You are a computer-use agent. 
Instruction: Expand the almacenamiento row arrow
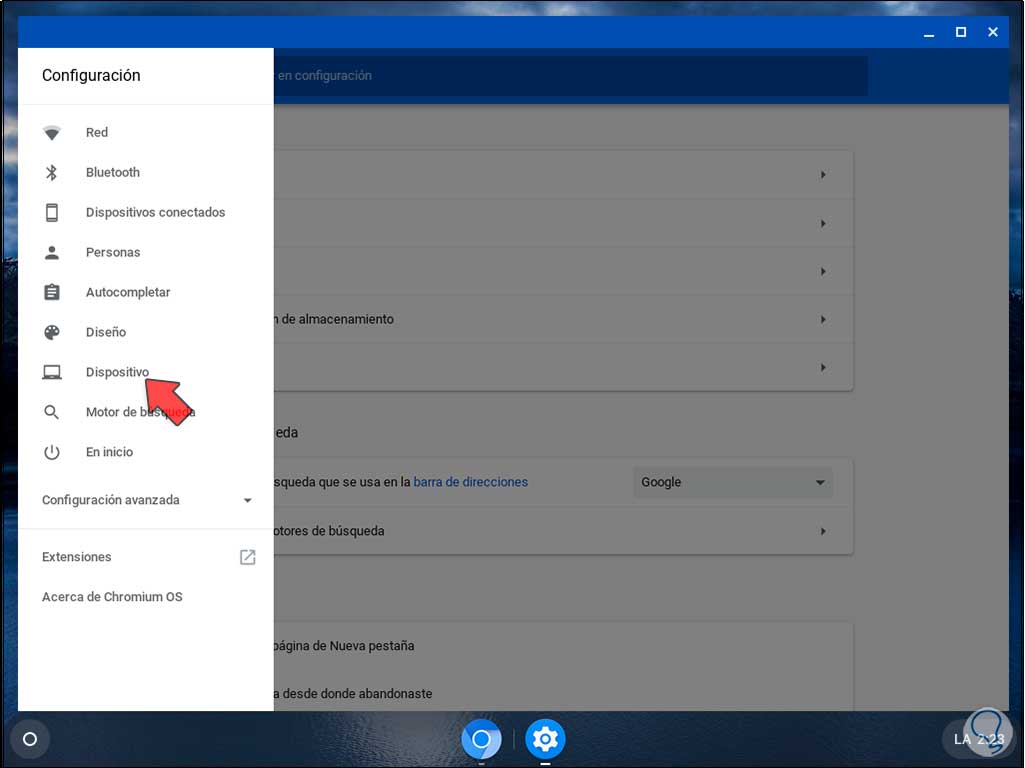[x=823, y=320]
